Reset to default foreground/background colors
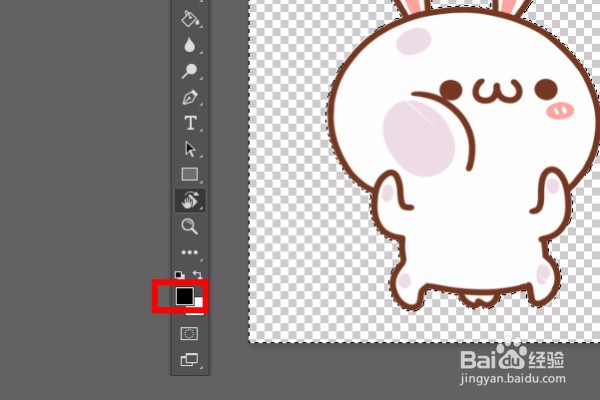 pos(179,274)
